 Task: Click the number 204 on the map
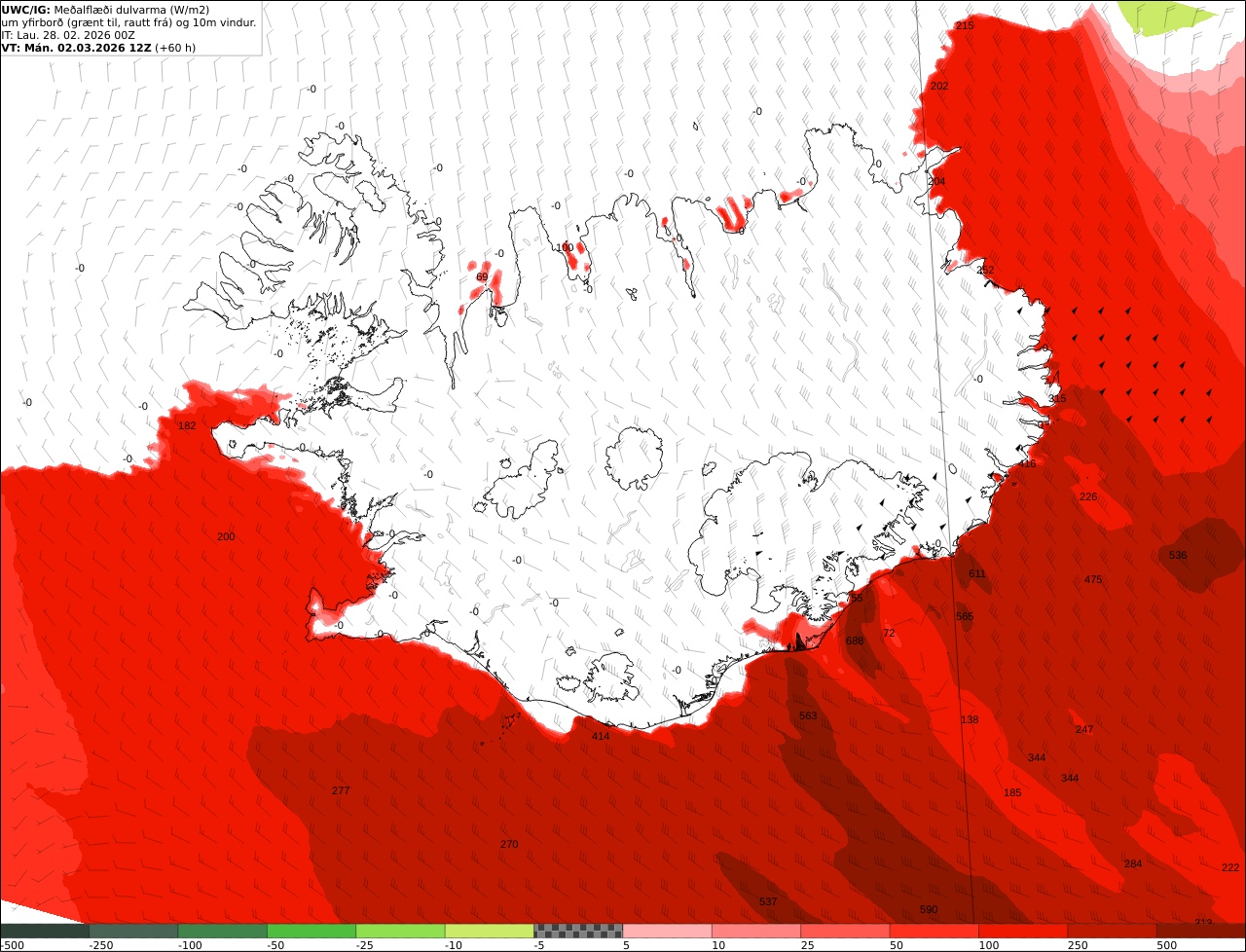tap(936, 181)
